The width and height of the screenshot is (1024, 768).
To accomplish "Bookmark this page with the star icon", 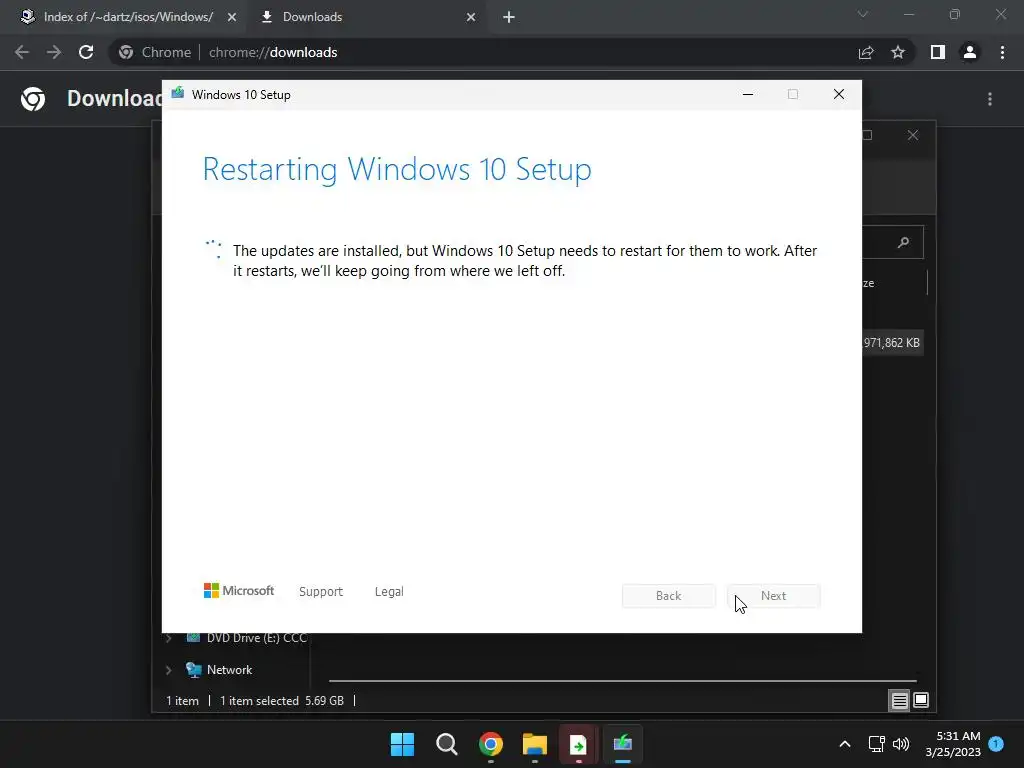I will pos(898,52).
